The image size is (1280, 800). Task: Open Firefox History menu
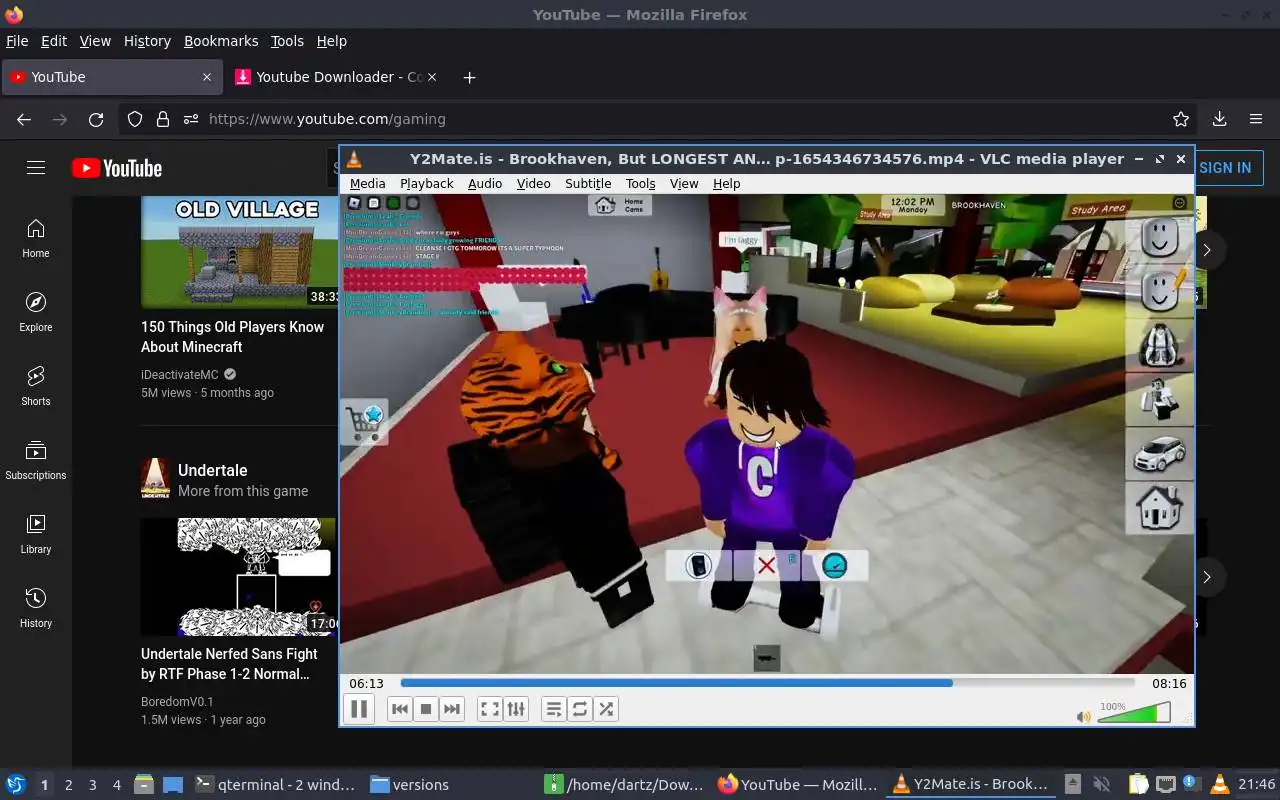[x=147, y=41]
